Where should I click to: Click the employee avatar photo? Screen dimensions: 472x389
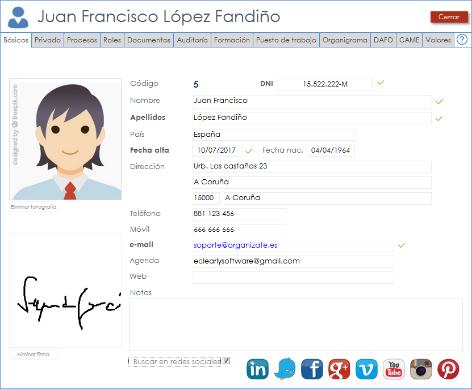(66, 139)
